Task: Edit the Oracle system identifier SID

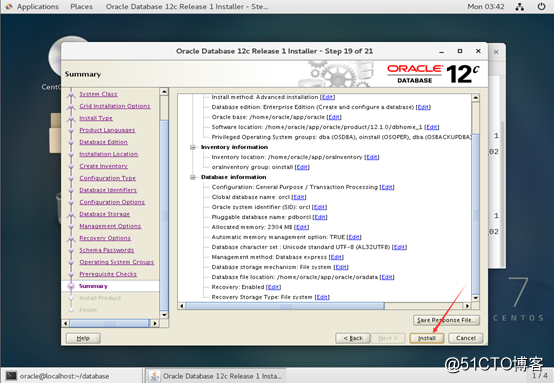Action: pos(319,207)
